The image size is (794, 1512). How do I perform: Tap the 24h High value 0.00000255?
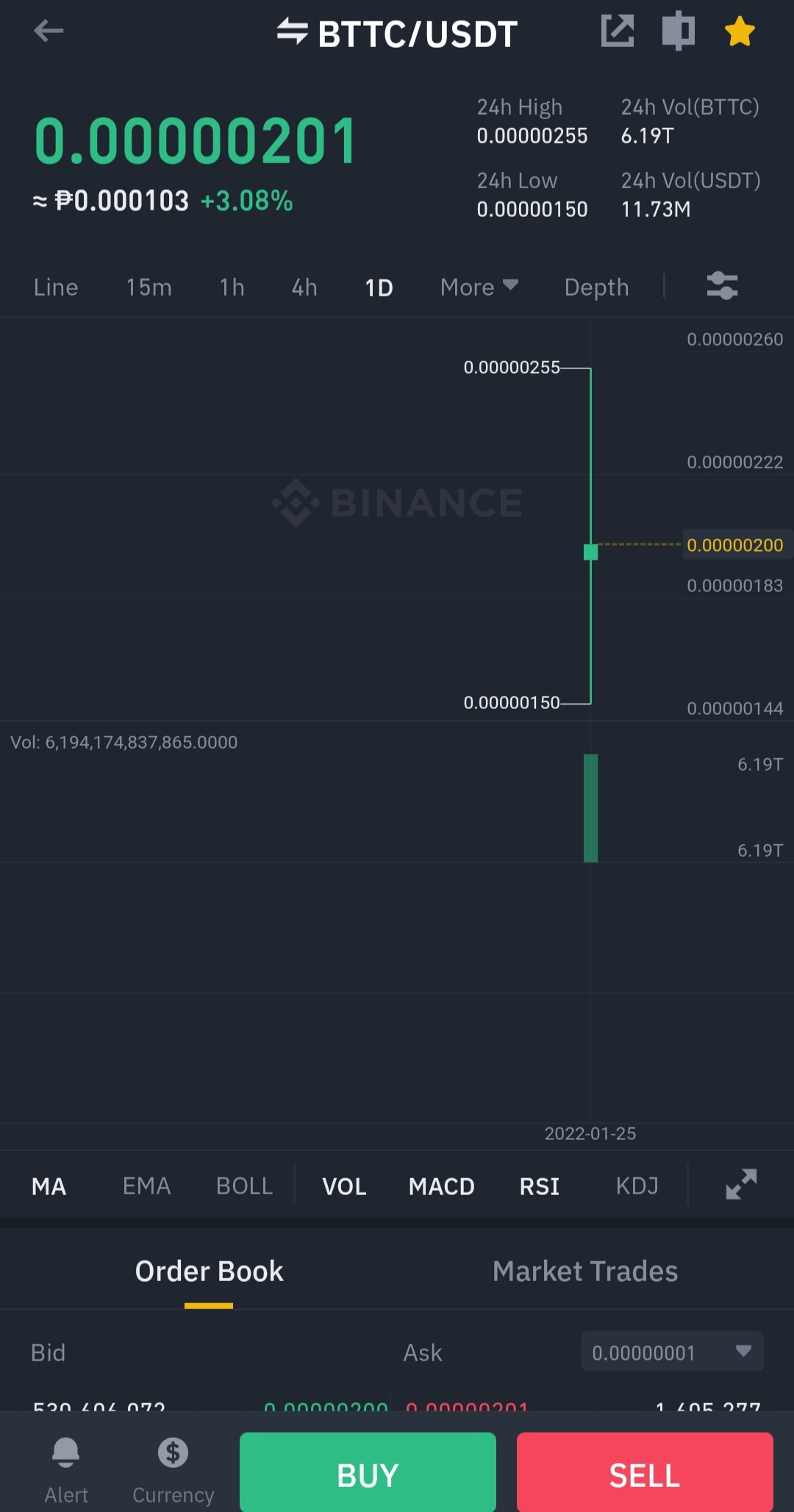(x=532, y=136)
